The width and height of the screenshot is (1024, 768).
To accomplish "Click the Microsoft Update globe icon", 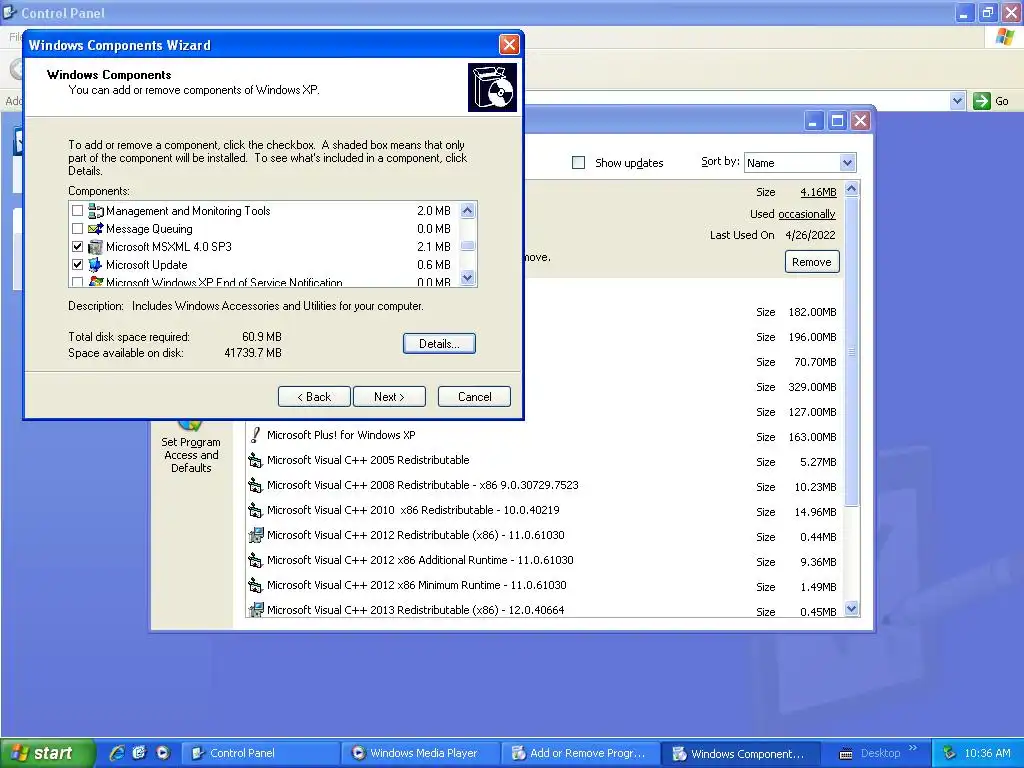I will [95, 264].
